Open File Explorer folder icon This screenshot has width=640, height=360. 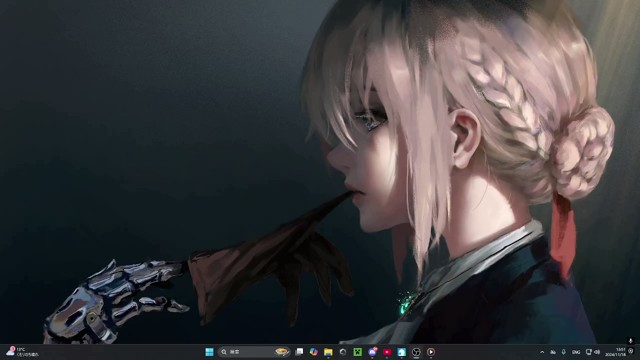pyautogui.click(x=328, y=352)
